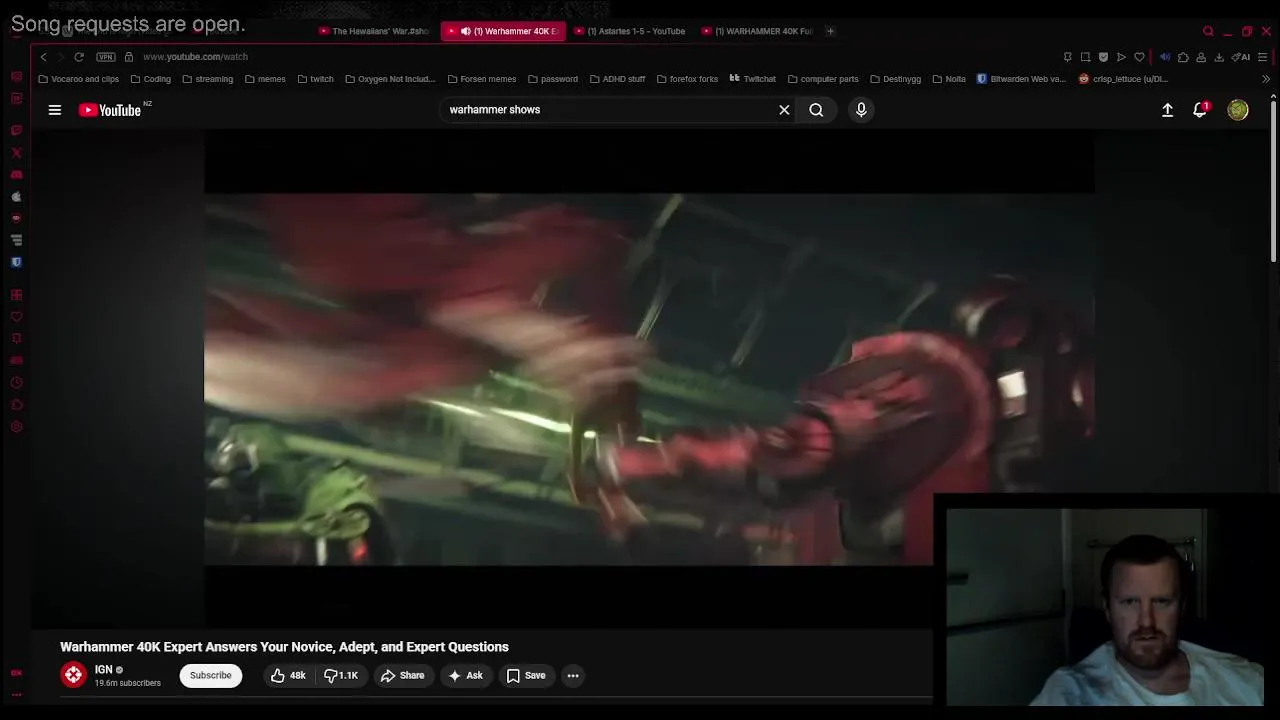This screenshot has width=1280, height=720.
Task: Open sidebar settings gear icon
Action: [16, 427]
